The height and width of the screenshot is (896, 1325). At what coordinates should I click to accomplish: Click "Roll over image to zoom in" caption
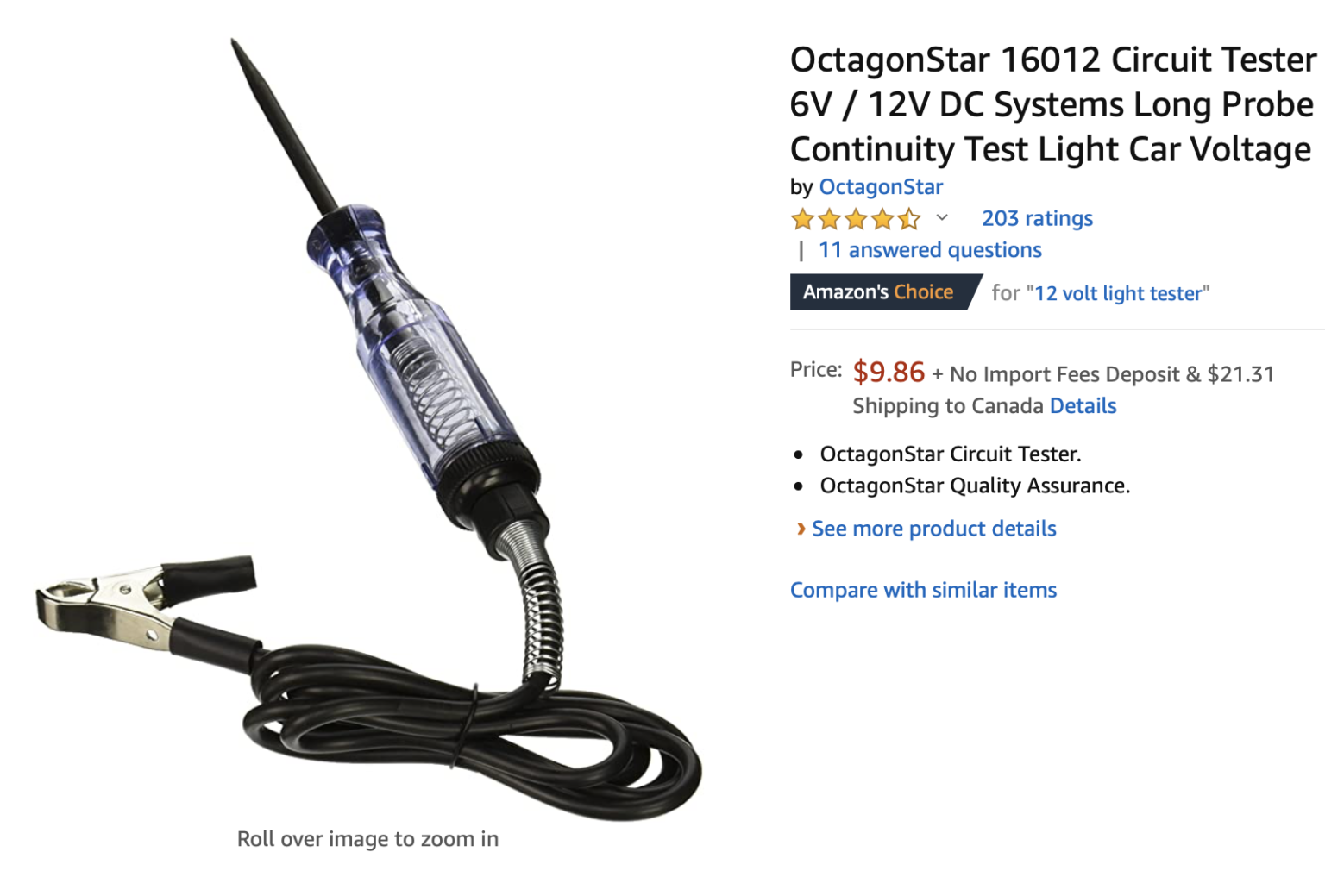[x=368, y=839]
